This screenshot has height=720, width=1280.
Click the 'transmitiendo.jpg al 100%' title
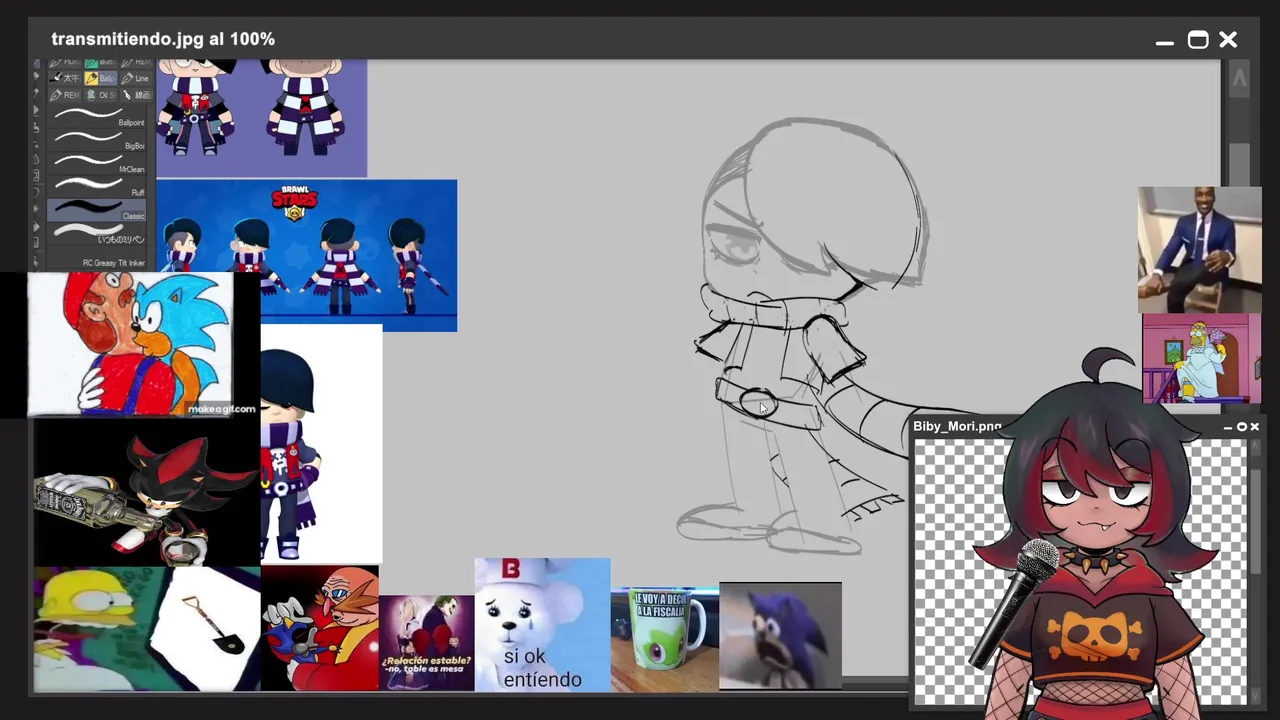coord(163,39)
